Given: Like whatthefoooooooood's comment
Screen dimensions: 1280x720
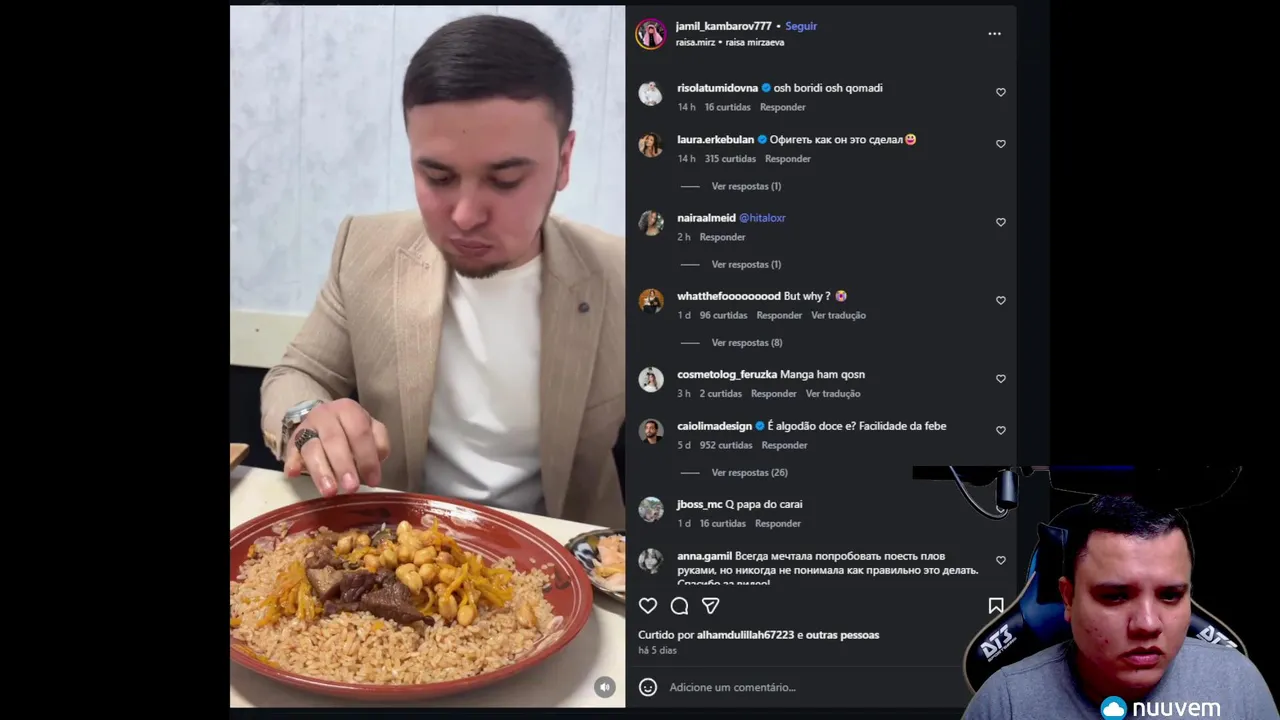Looking at the screenshot, I should pyautogui.click(x=1000, y=300).
